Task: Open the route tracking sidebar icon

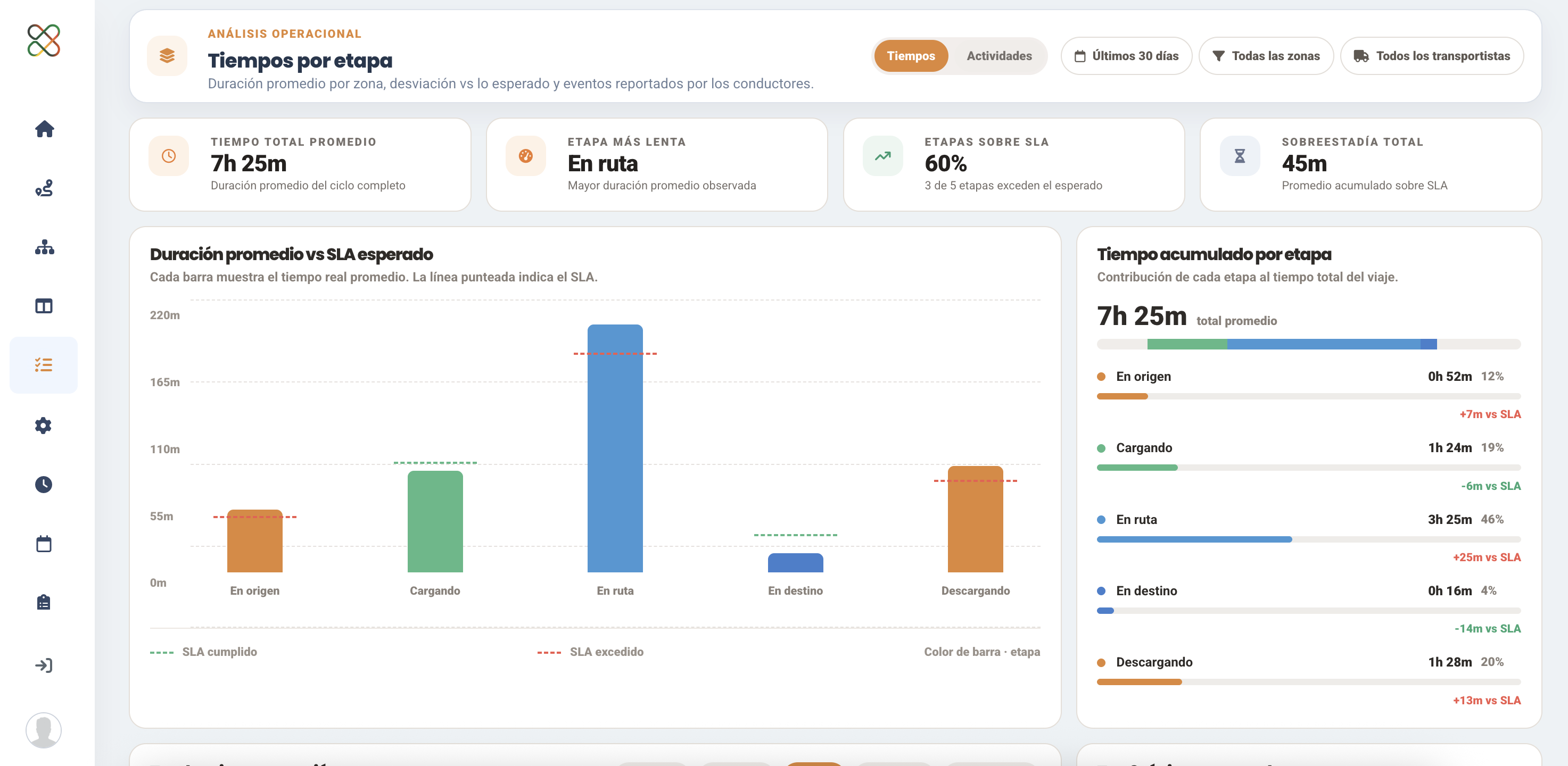Action: [x=44, y=188]
